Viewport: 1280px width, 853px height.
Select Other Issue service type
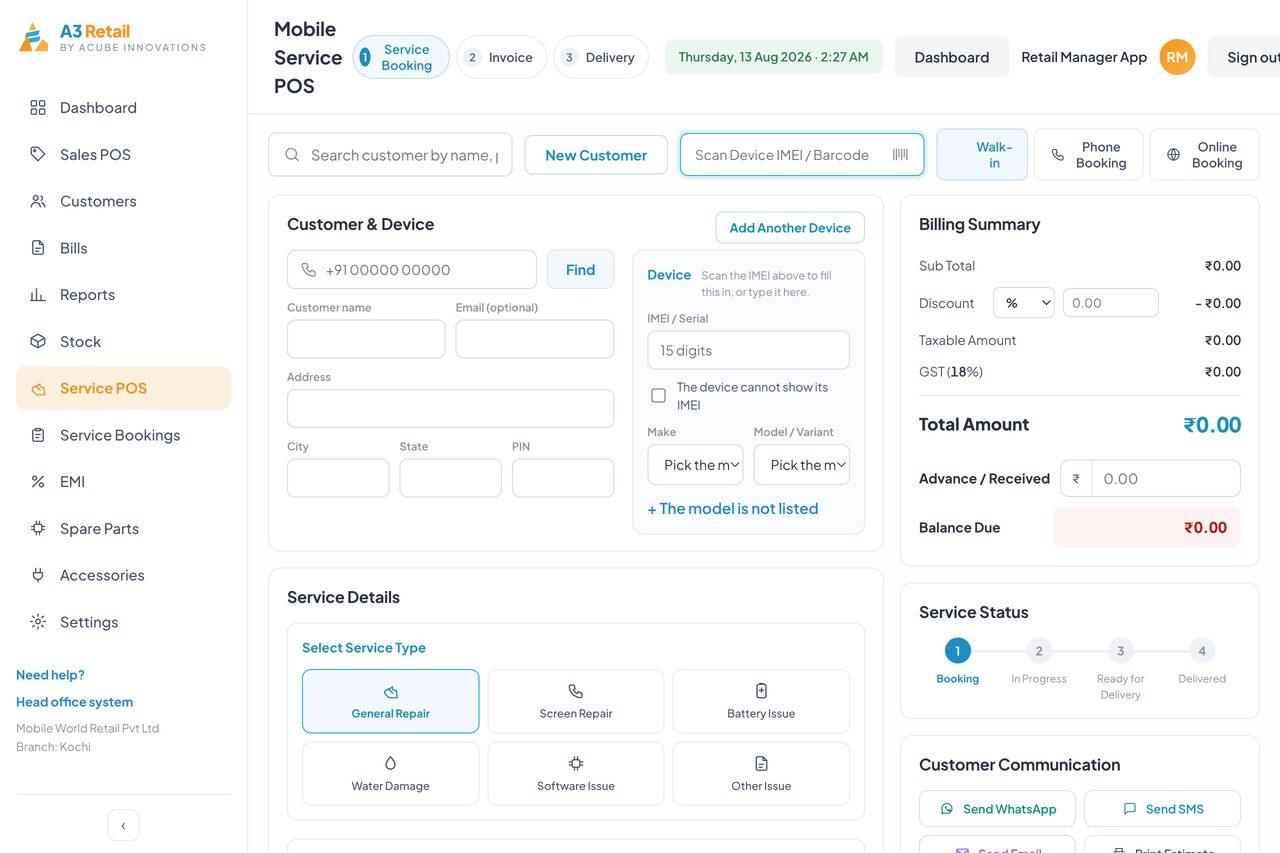761,773
